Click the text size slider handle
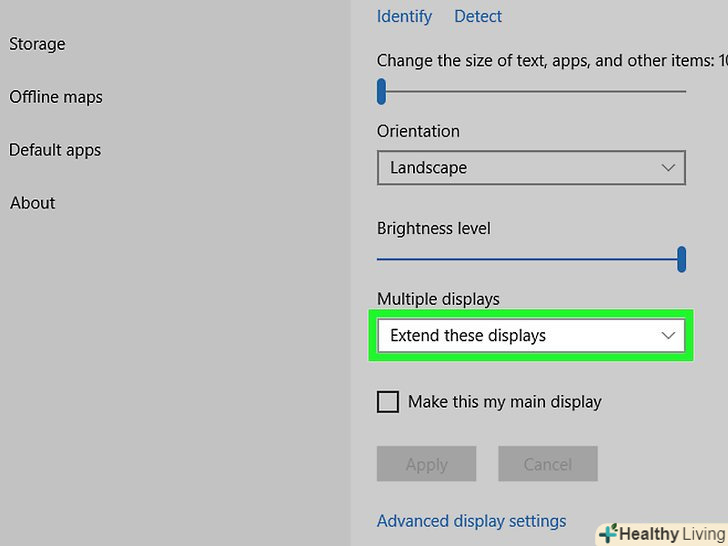The image size is (728, 546). (381, 92)
